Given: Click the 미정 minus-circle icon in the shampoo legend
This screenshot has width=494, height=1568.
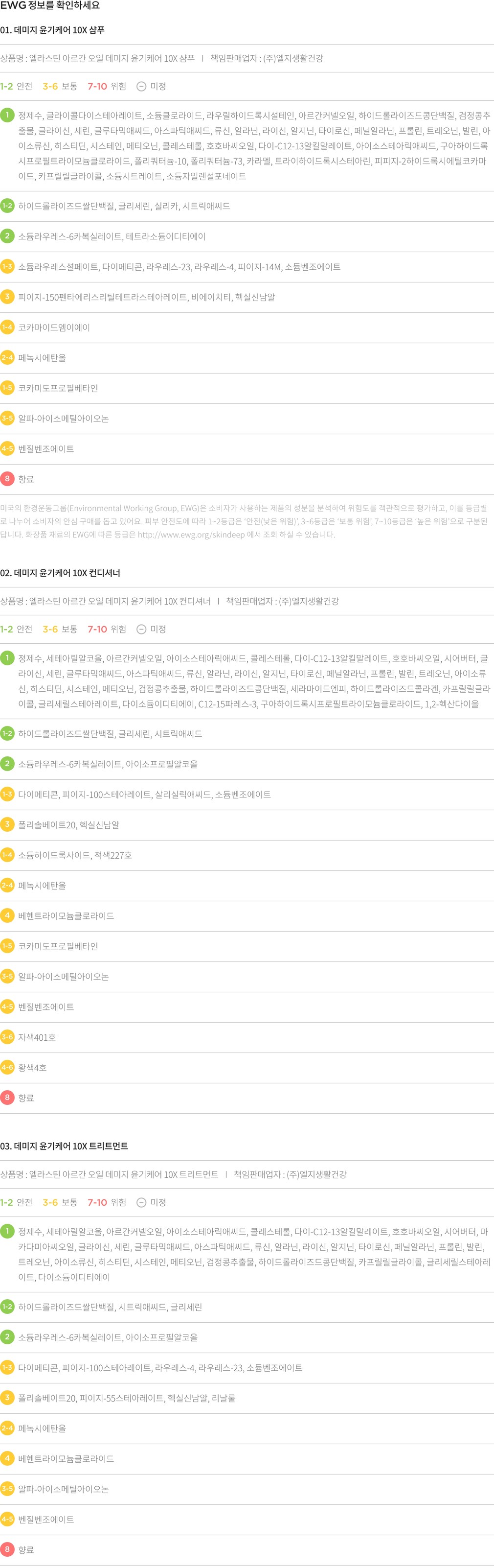Looking at the screenshot, I should (141, 87).
